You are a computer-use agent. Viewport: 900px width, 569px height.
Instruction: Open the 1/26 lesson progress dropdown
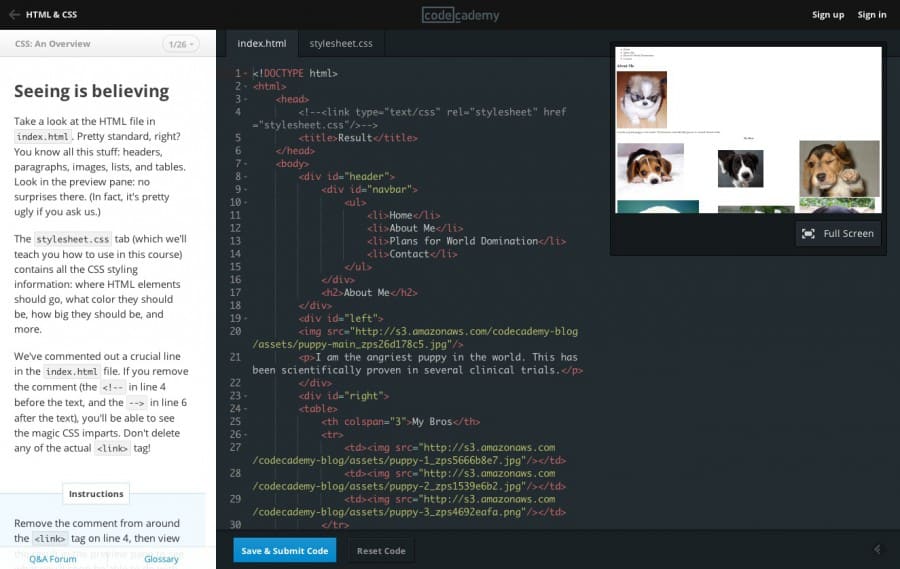181,44
